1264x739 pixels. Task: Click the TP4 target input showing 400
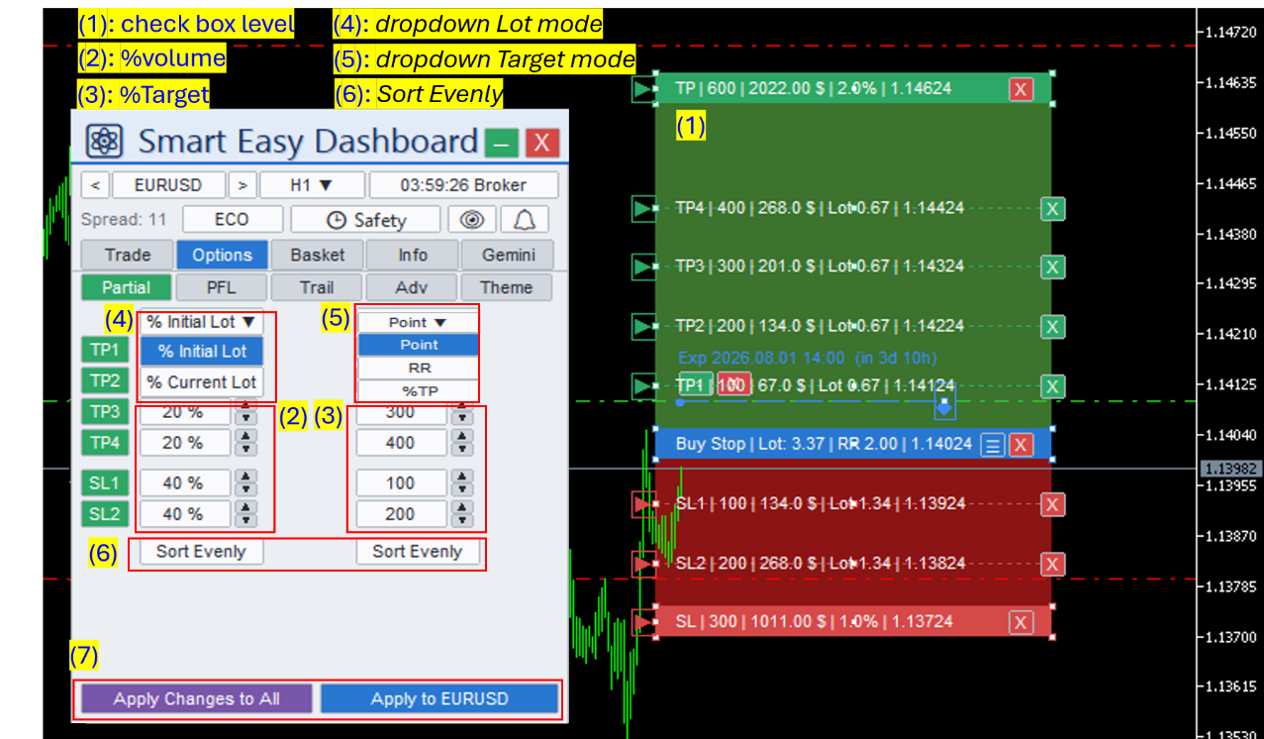401,442
